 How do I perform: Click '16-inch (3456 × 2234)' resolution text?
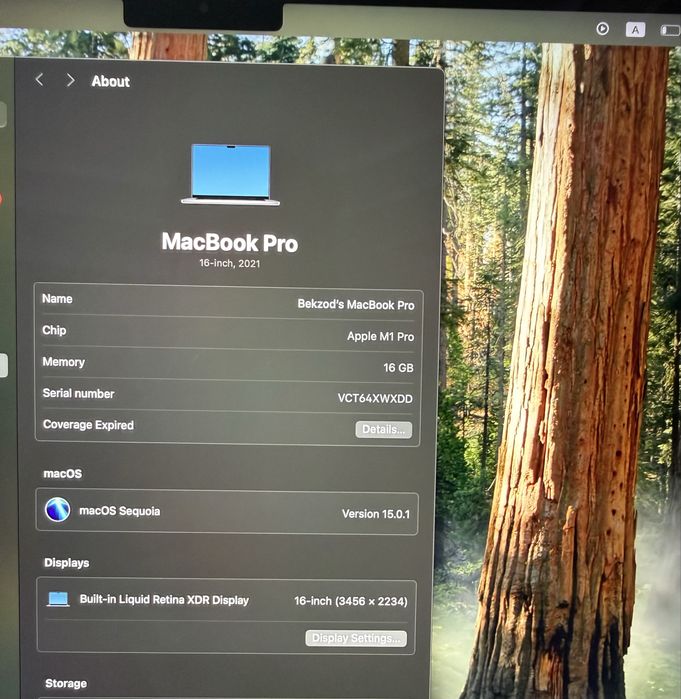tap(350, 601)
